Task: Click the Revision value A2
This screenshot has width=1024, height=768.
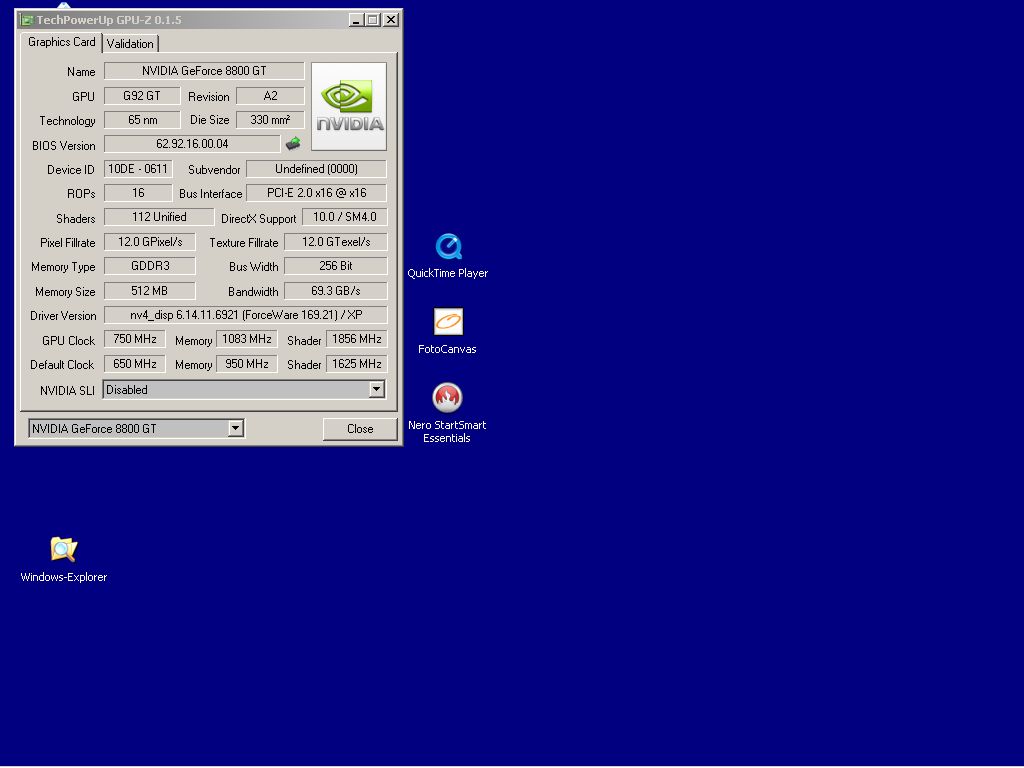Action: 270,95
